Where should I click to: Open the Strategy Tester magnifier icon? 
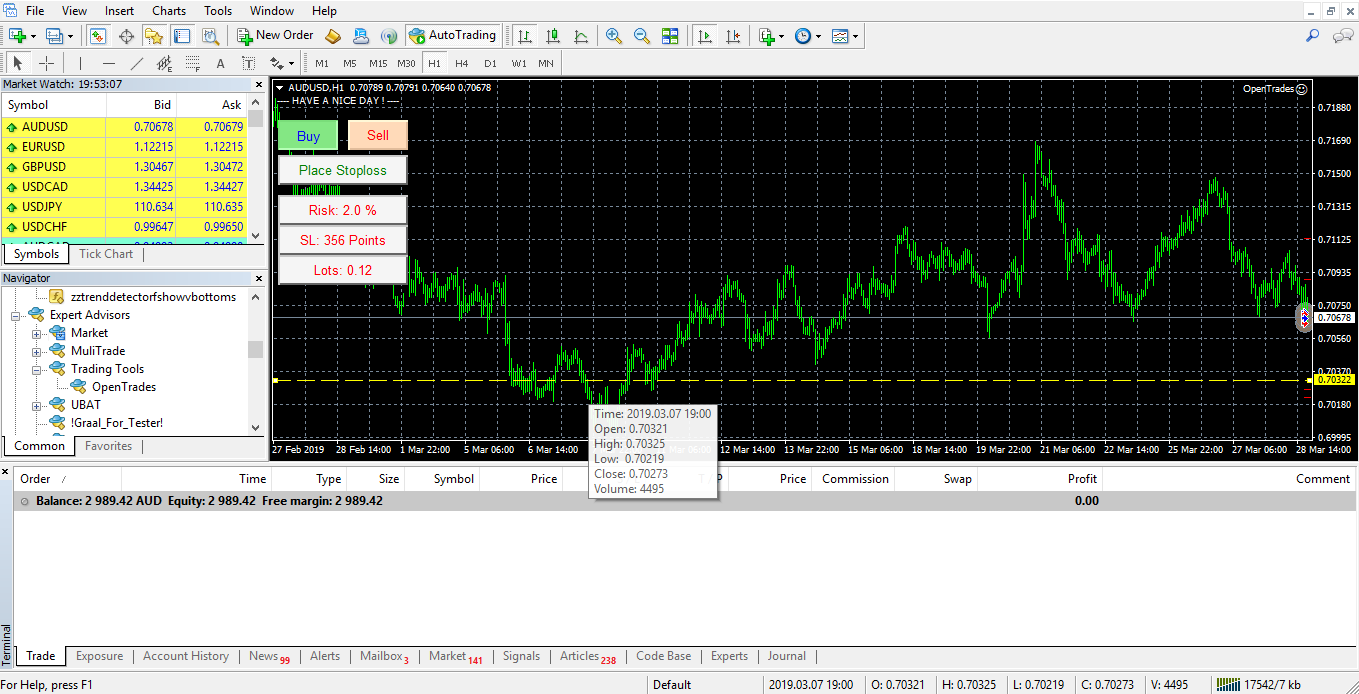click(x=210, y=36)
